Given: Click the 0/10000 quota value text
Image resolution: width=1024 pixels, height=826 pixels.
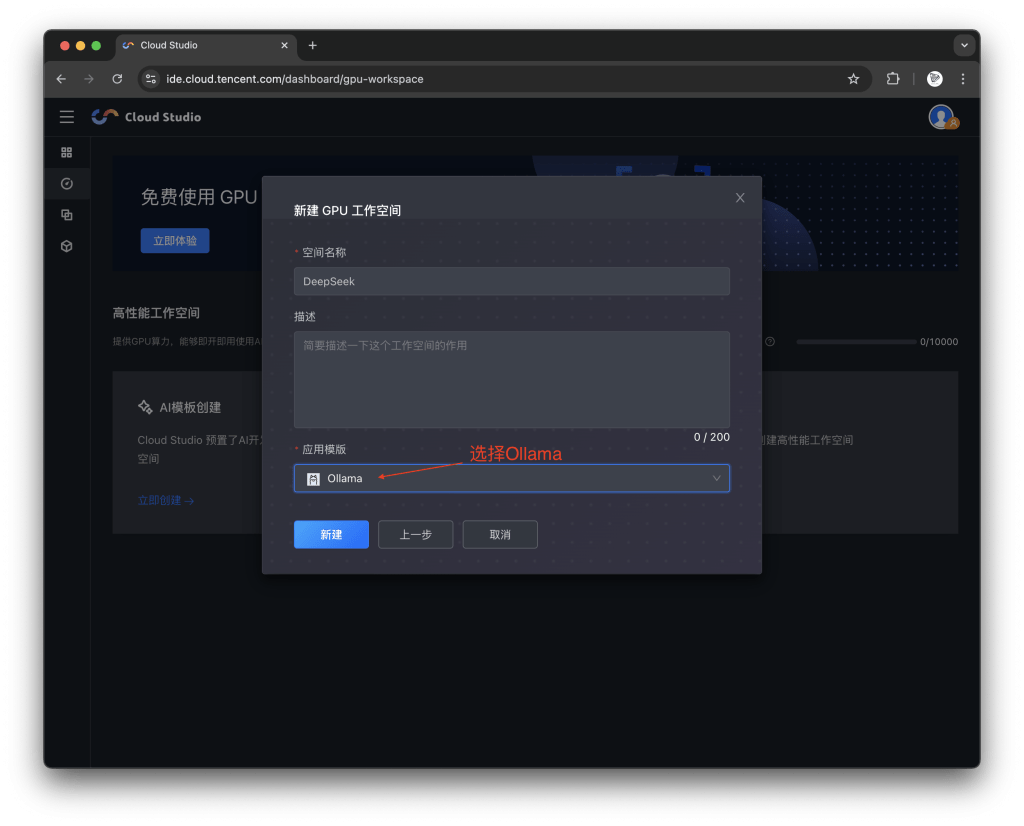Looking at the screenshot, I should 938,342.
